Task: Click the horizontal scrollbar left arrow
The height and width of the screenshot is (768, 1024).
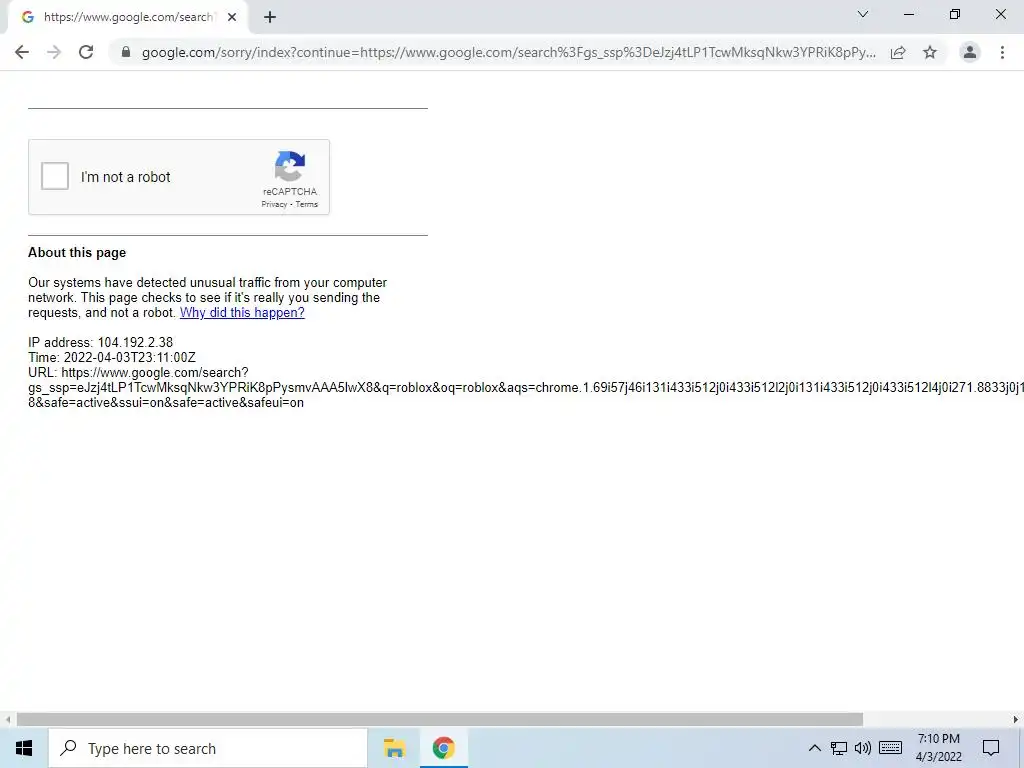Action: [8, 719]
